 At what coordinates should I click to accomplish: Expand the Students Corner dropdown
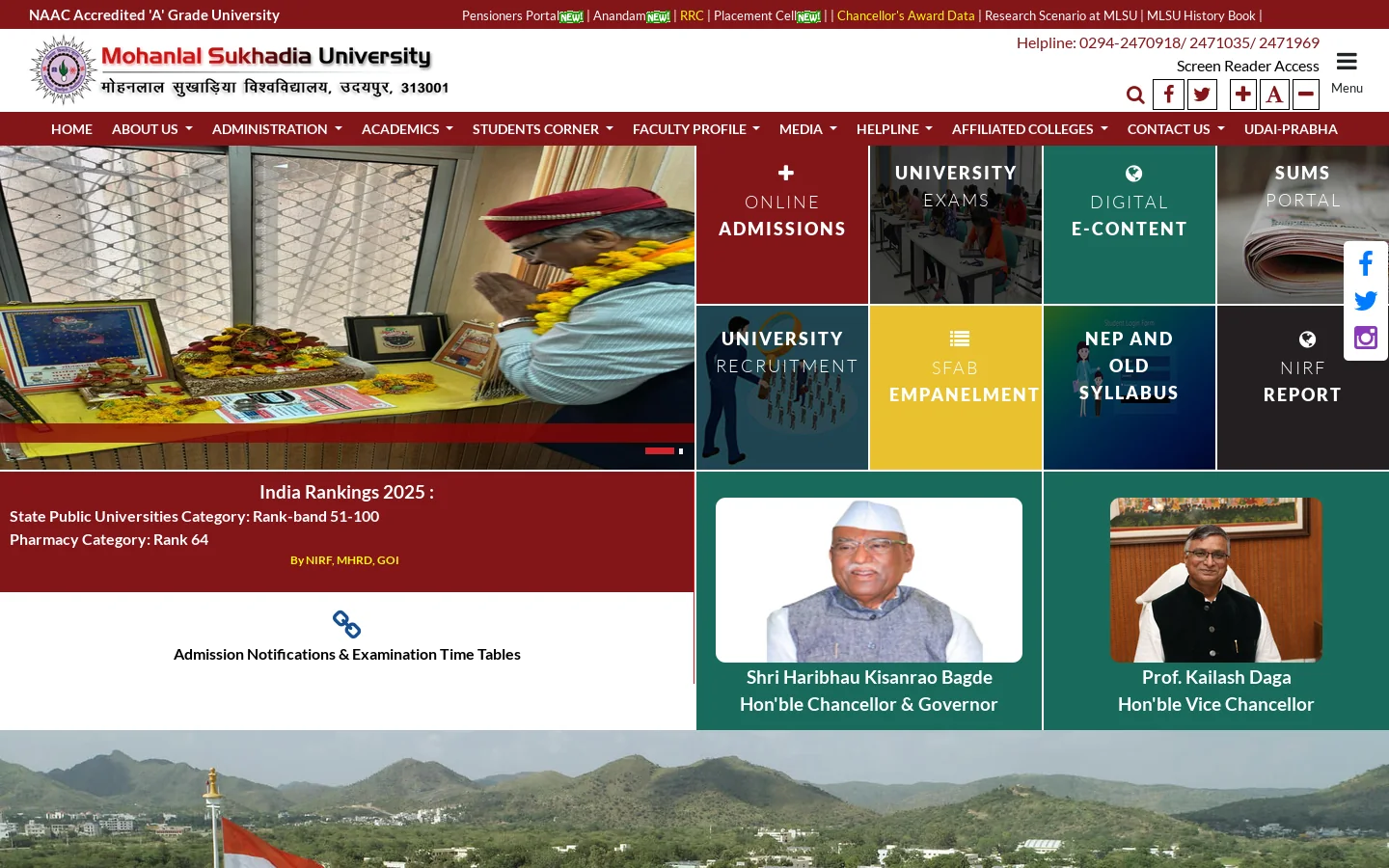click(x=543, y=129)
